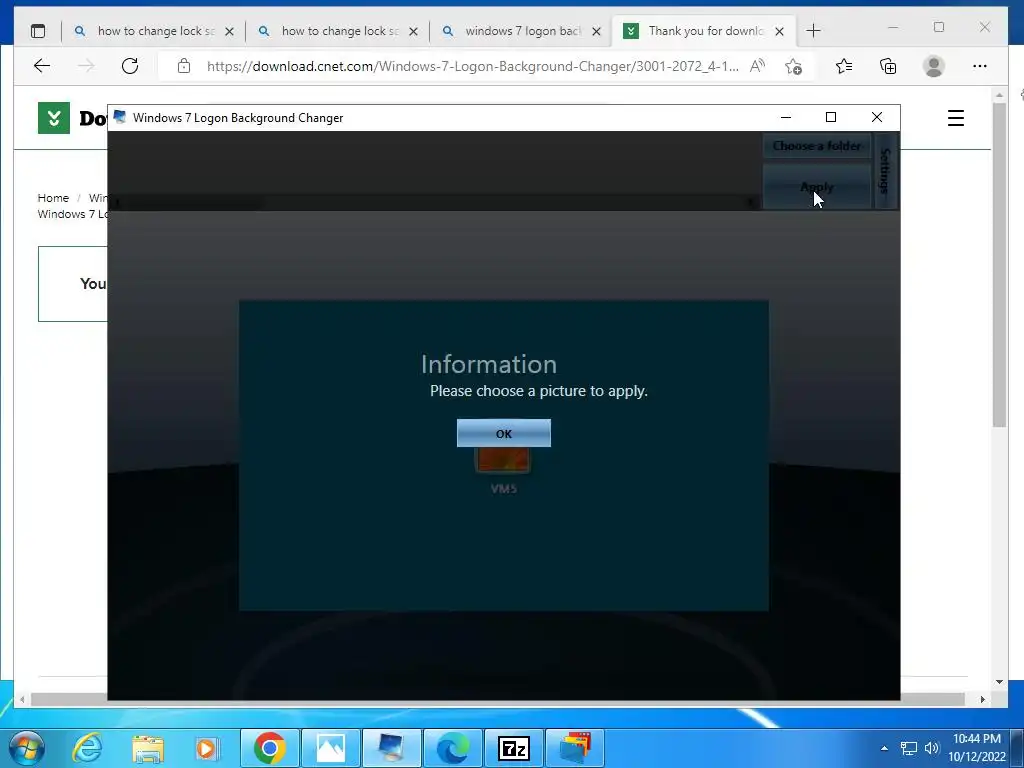Switch to Microsoft Edge taskbar icon
Viewport: 1024px width, 768px height.
[x=453, y=748]
